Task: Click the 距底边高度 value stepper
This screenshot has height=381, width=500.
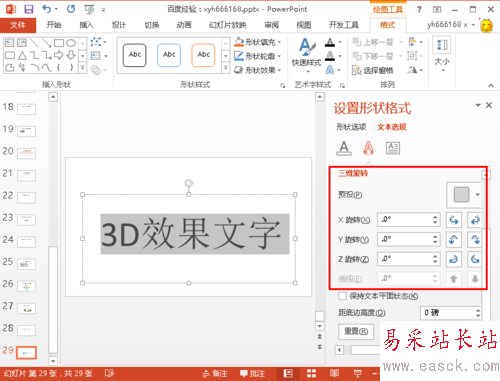Action: [x=478, y=313]
